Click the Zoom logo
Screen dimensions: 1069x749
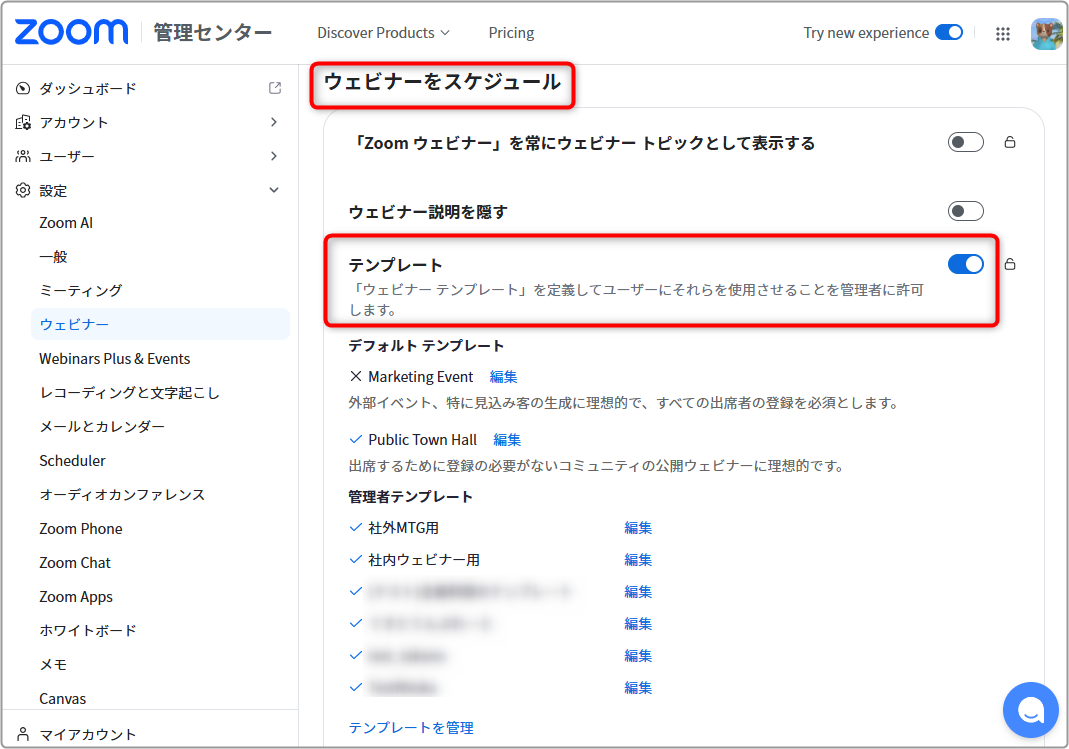coord(71,32)
